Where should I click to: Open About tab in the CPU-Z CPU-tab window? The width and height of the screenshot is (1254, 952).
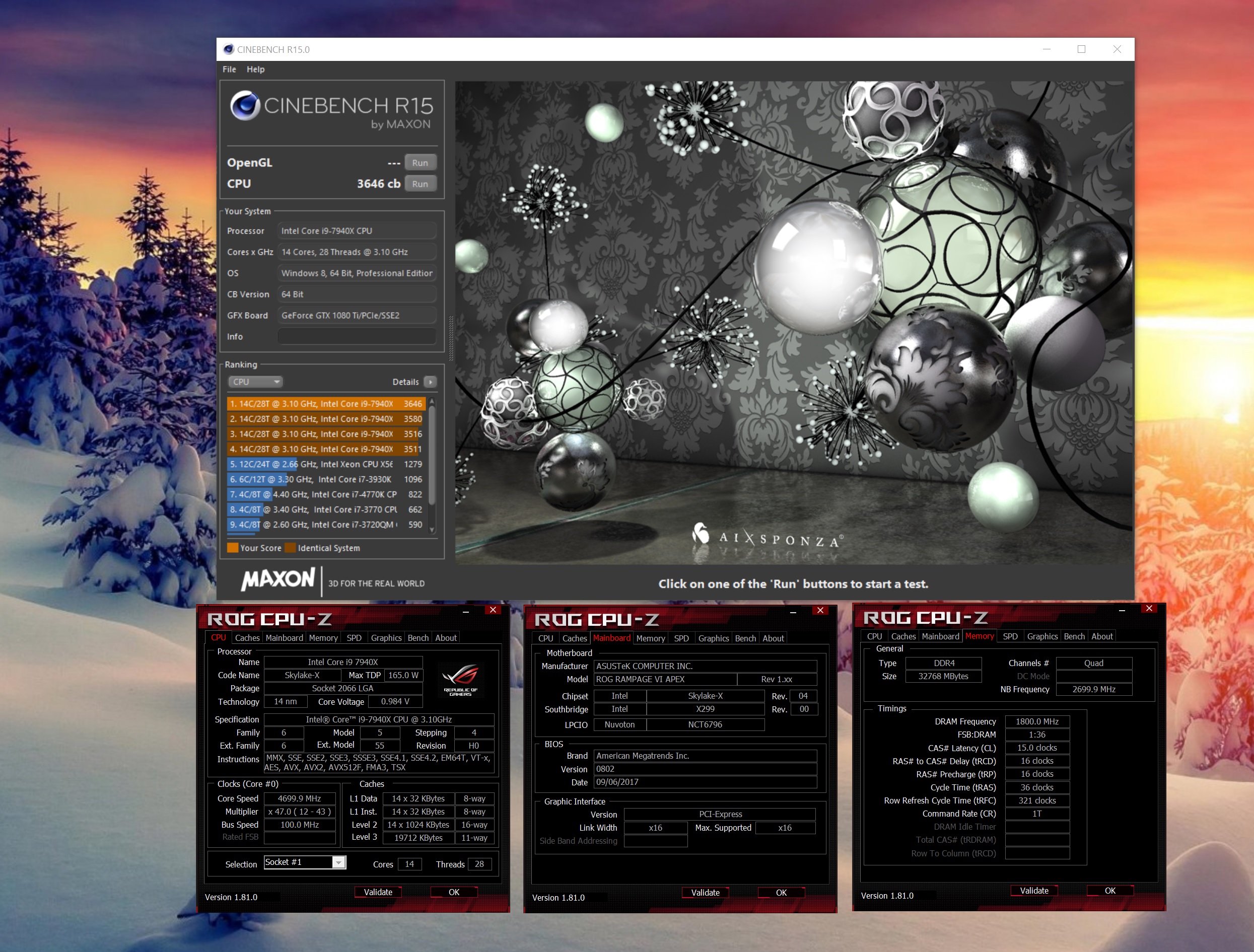tap(446, 638)
